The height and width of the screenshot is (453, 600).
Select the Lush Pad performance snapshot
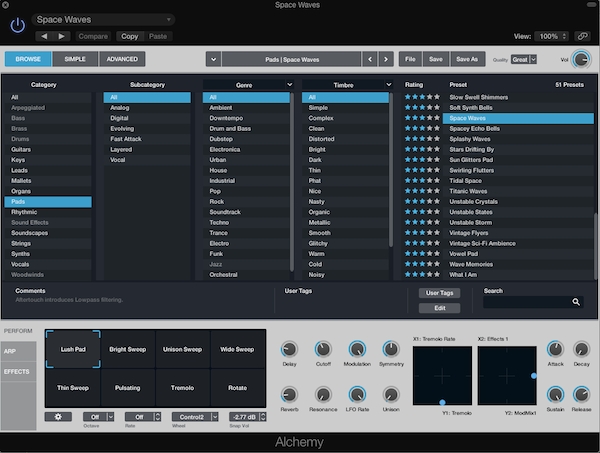[x=73, y=349]
